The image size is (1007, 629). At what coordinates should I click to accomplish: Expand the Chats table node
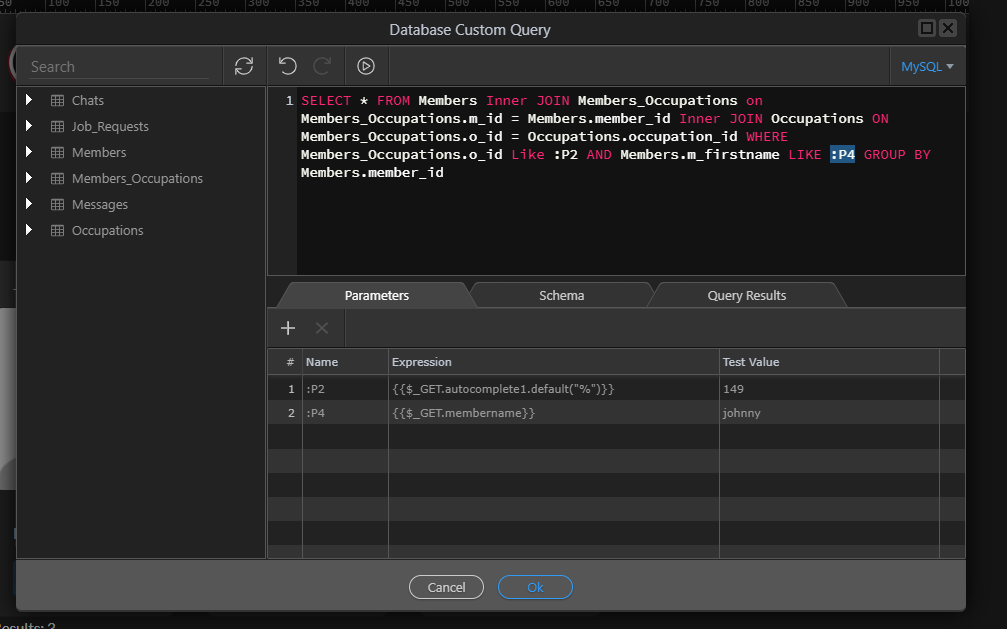(29, 100)
